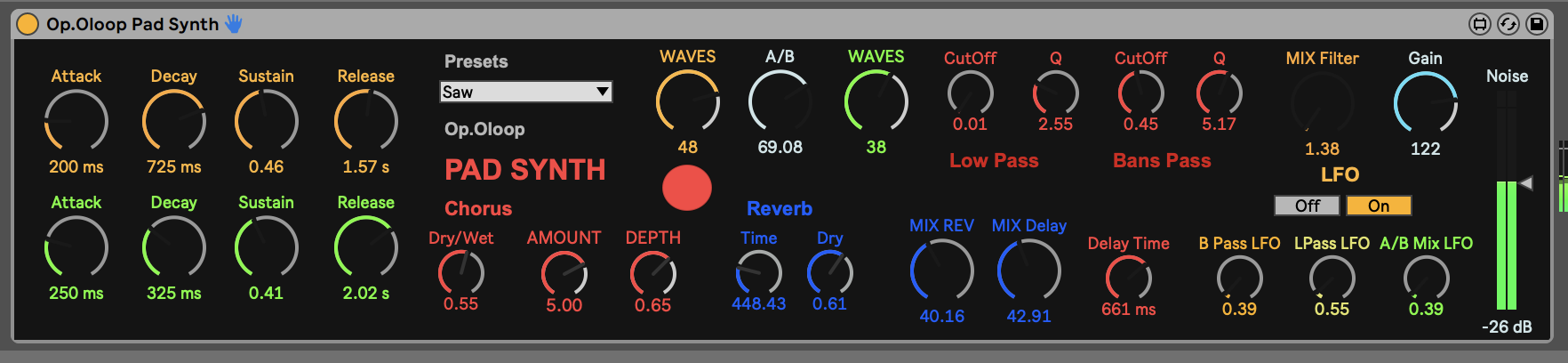Viewport: 1568px width, 363px height.
Task: Click the Op.Oloop Pad Synth device title
Action: pos(132,24)
